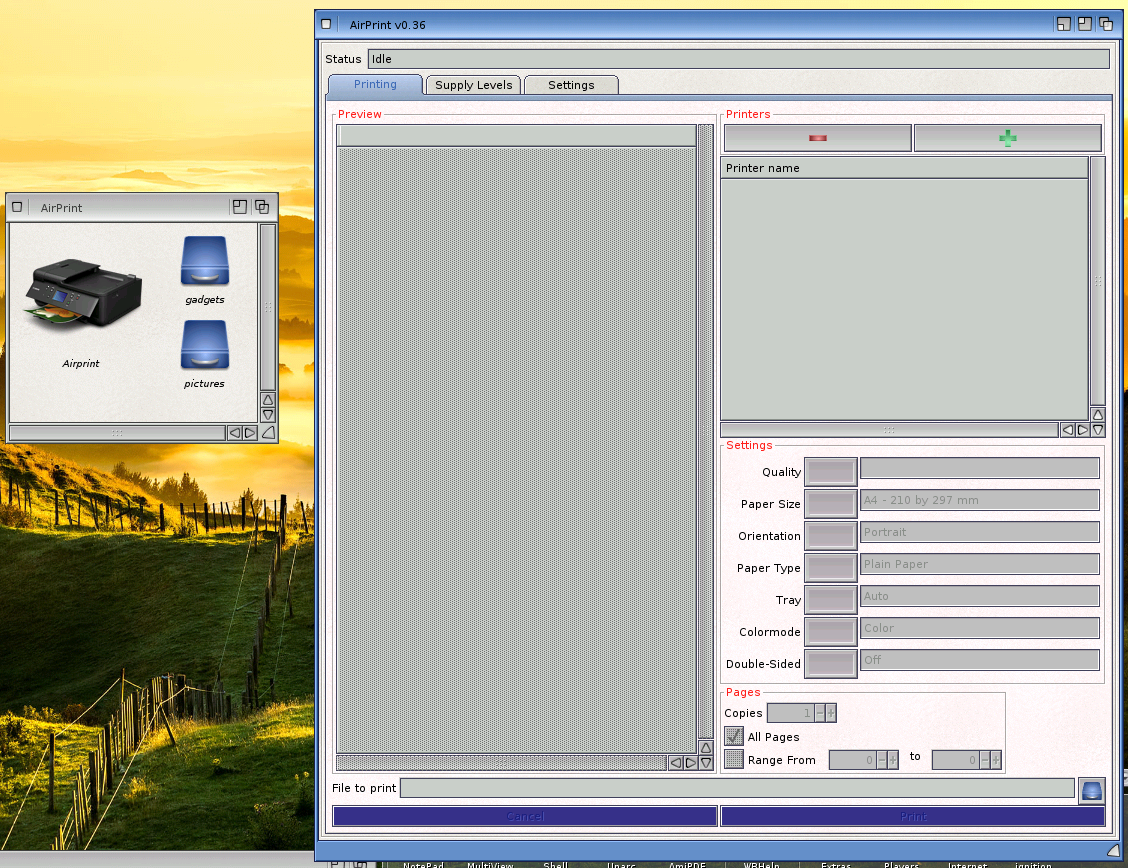The width and height of the screenshot is (1128, 868).
Task: Toggle the All Pages checkbox
Action: 734,736
